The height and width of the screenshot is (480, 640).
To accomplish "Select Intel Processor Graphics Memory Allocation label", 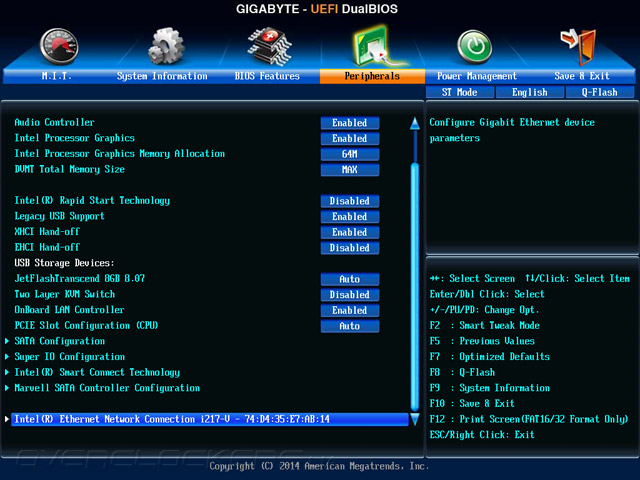I will [x=120, y=153].
